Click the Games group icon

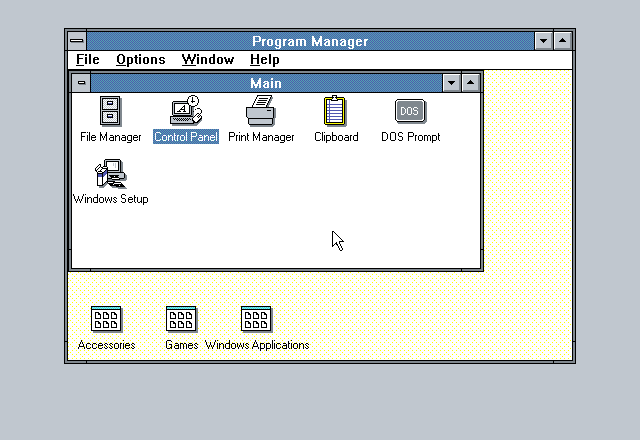(x=181, y=319)
